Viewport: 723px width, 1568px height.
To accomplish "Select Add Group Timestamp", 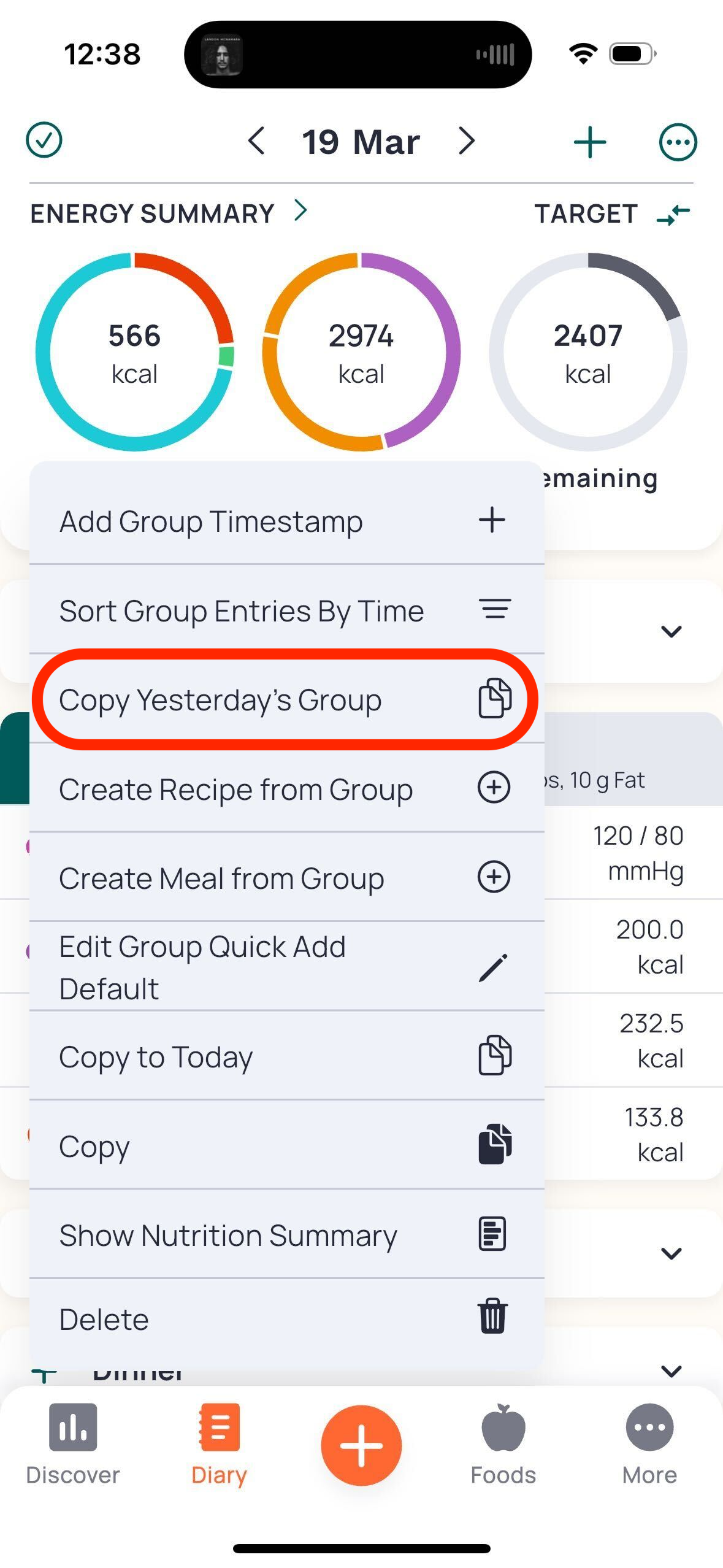I will coord(286,521).
